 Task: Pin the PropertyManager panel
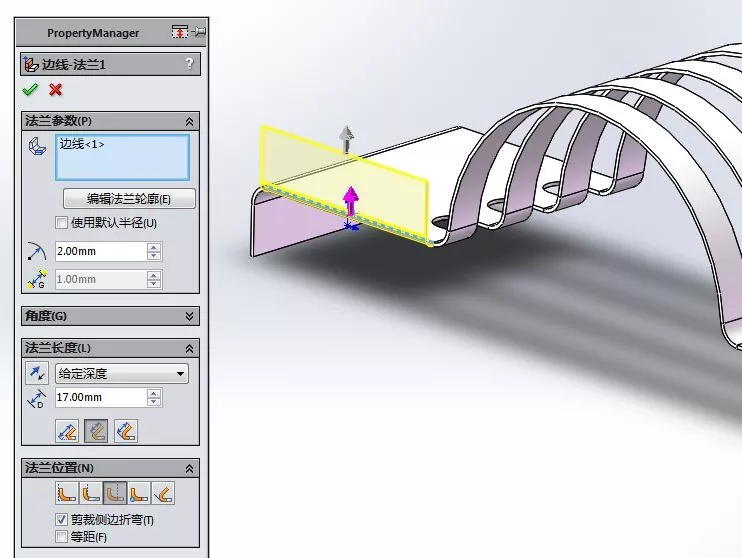pos(199,32)
